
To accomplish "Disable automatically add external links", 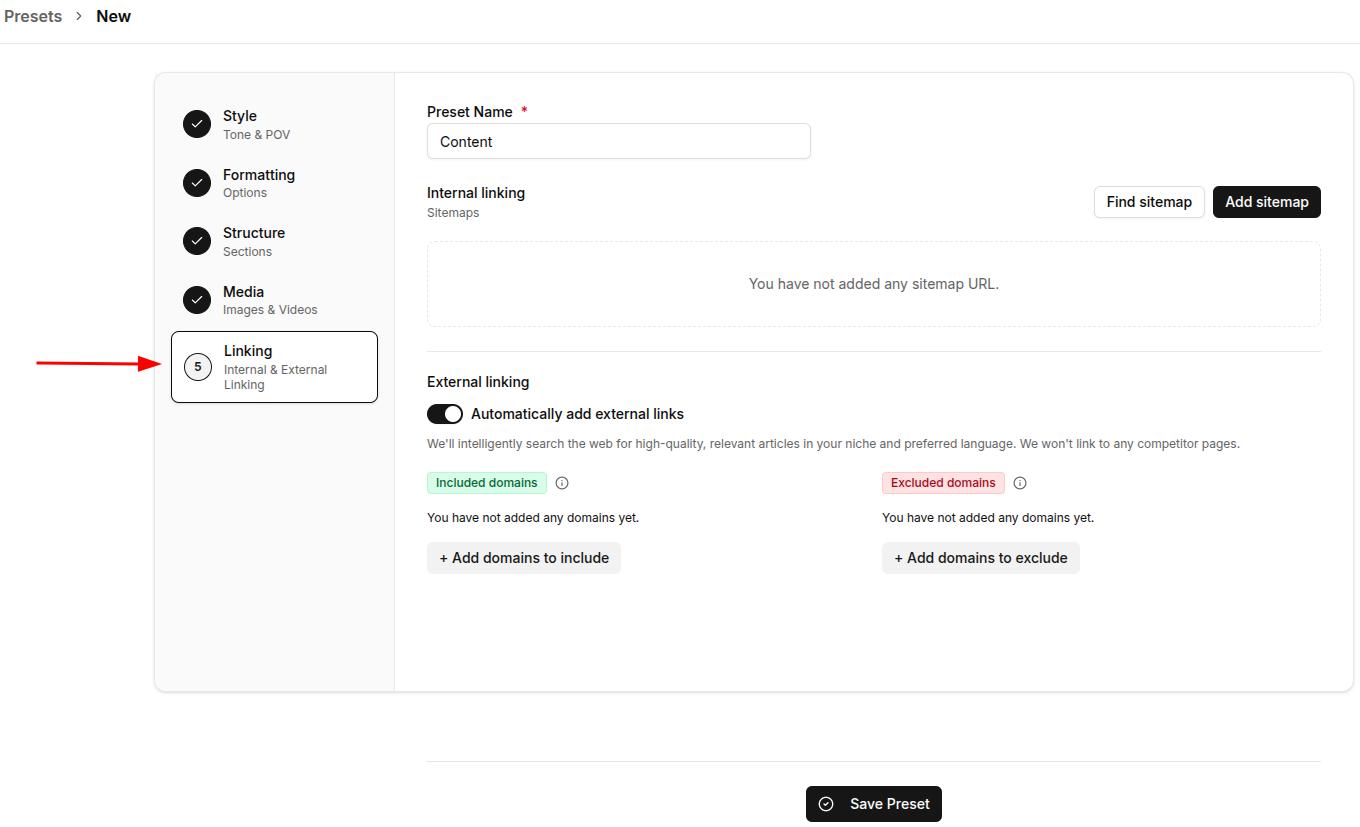I will [x=444, y=413].
